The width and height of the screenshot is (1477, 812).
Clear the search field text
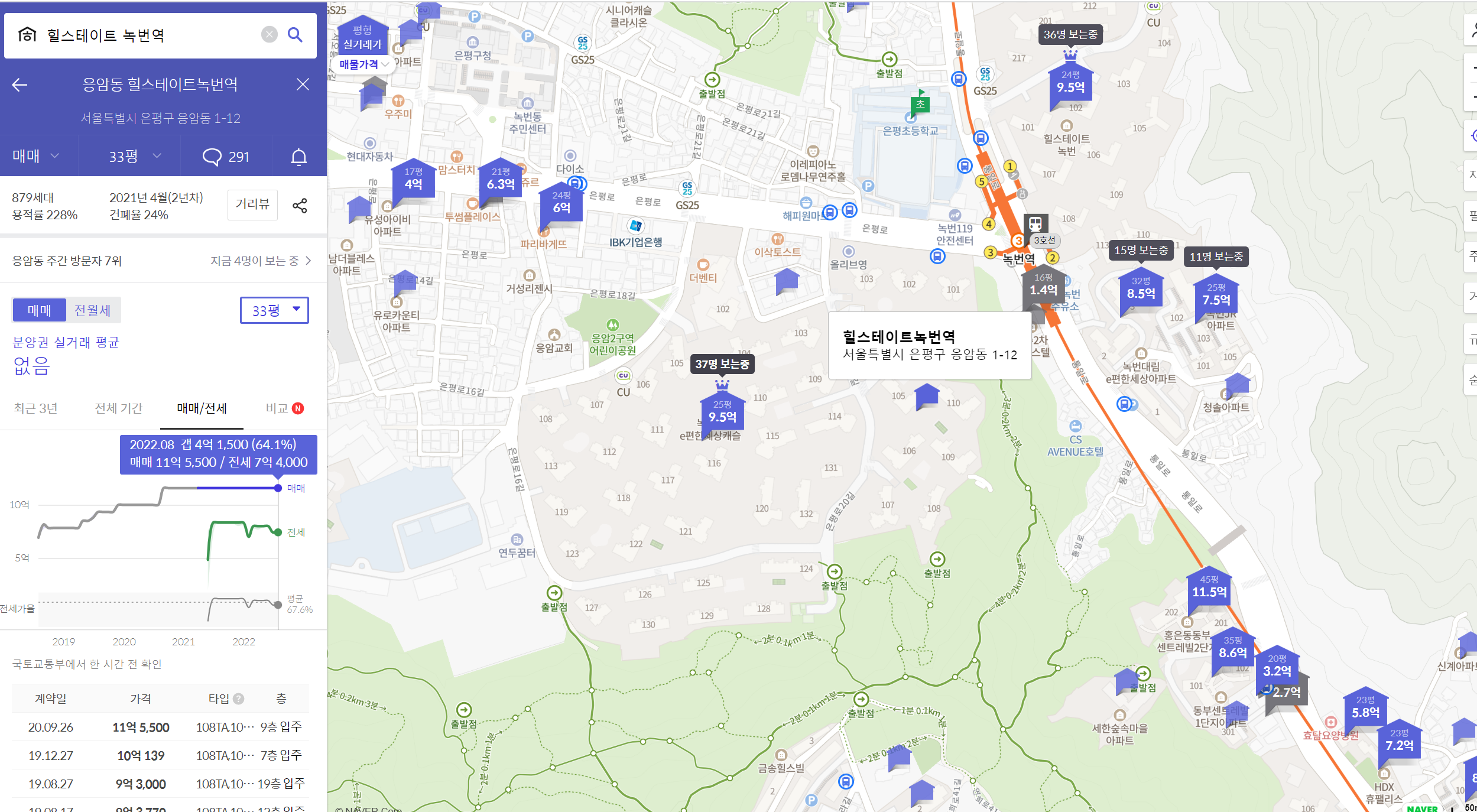point(269,35)
